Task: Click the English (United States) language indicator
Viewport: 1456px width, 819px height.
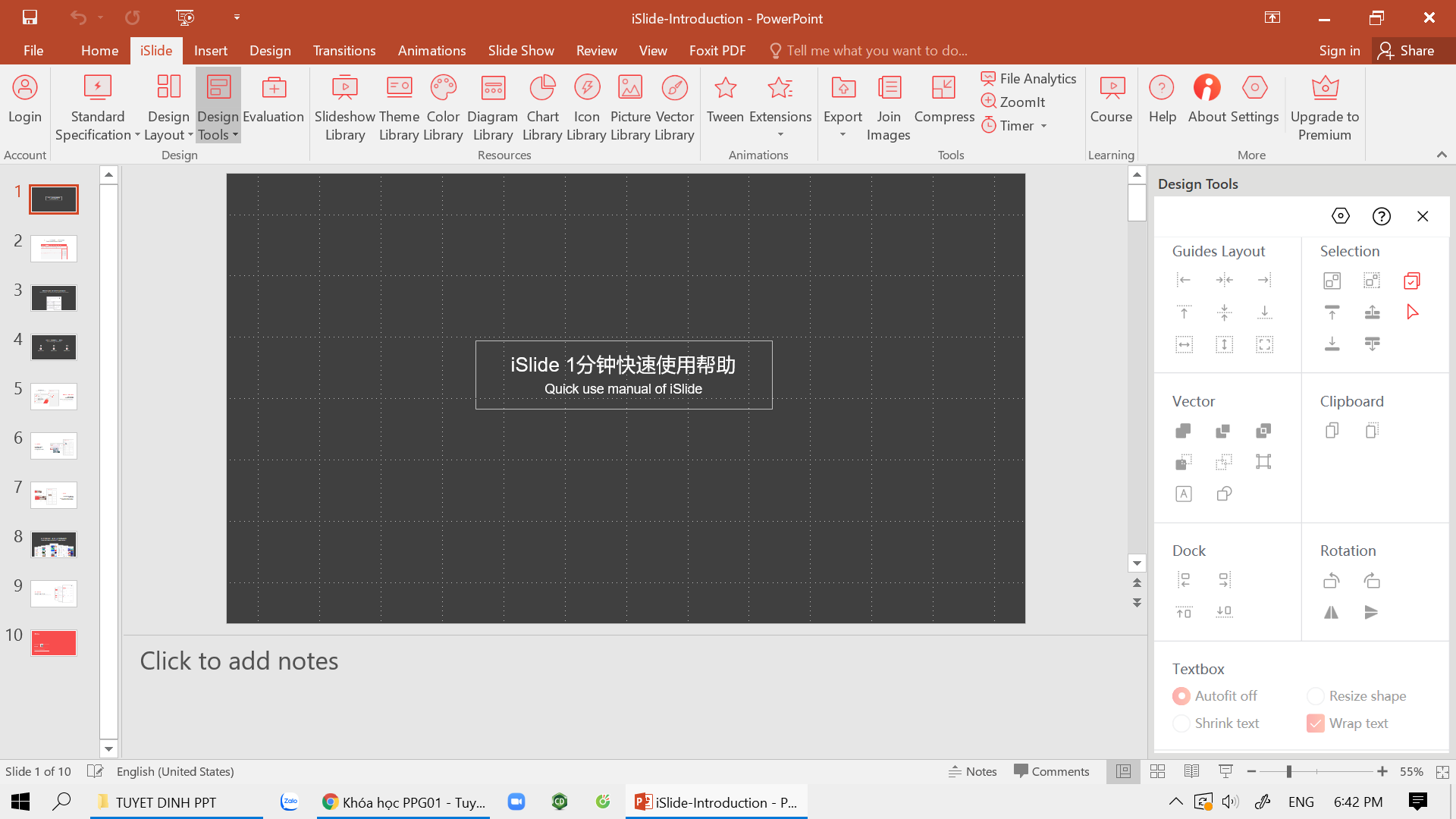Action: click(x=175, y=771)
